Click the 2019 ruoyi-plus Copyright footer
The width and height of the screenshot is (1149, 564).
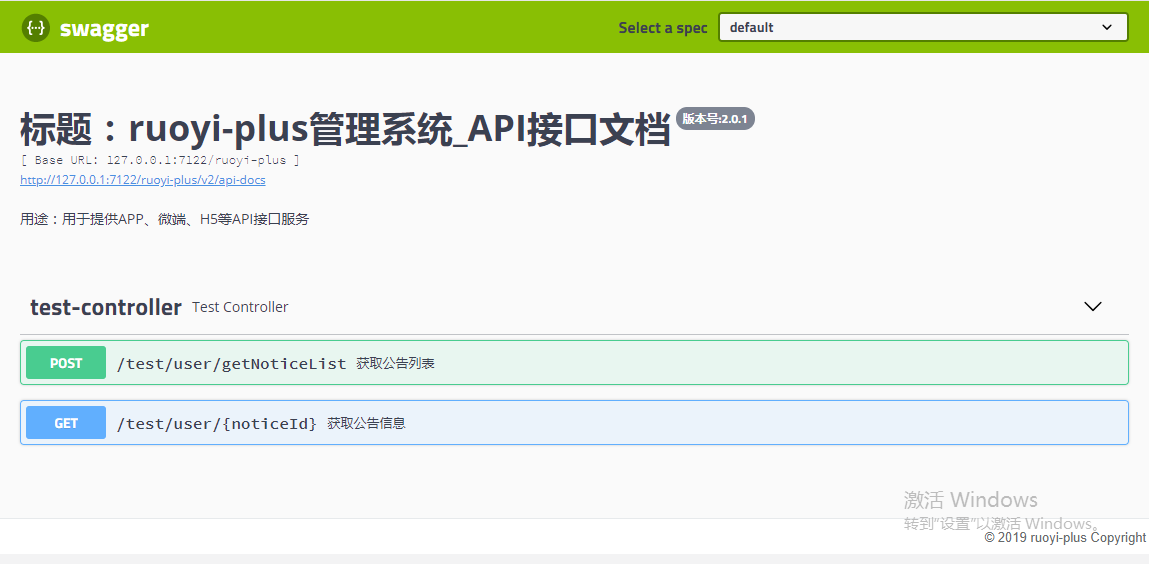[1066, 538]
